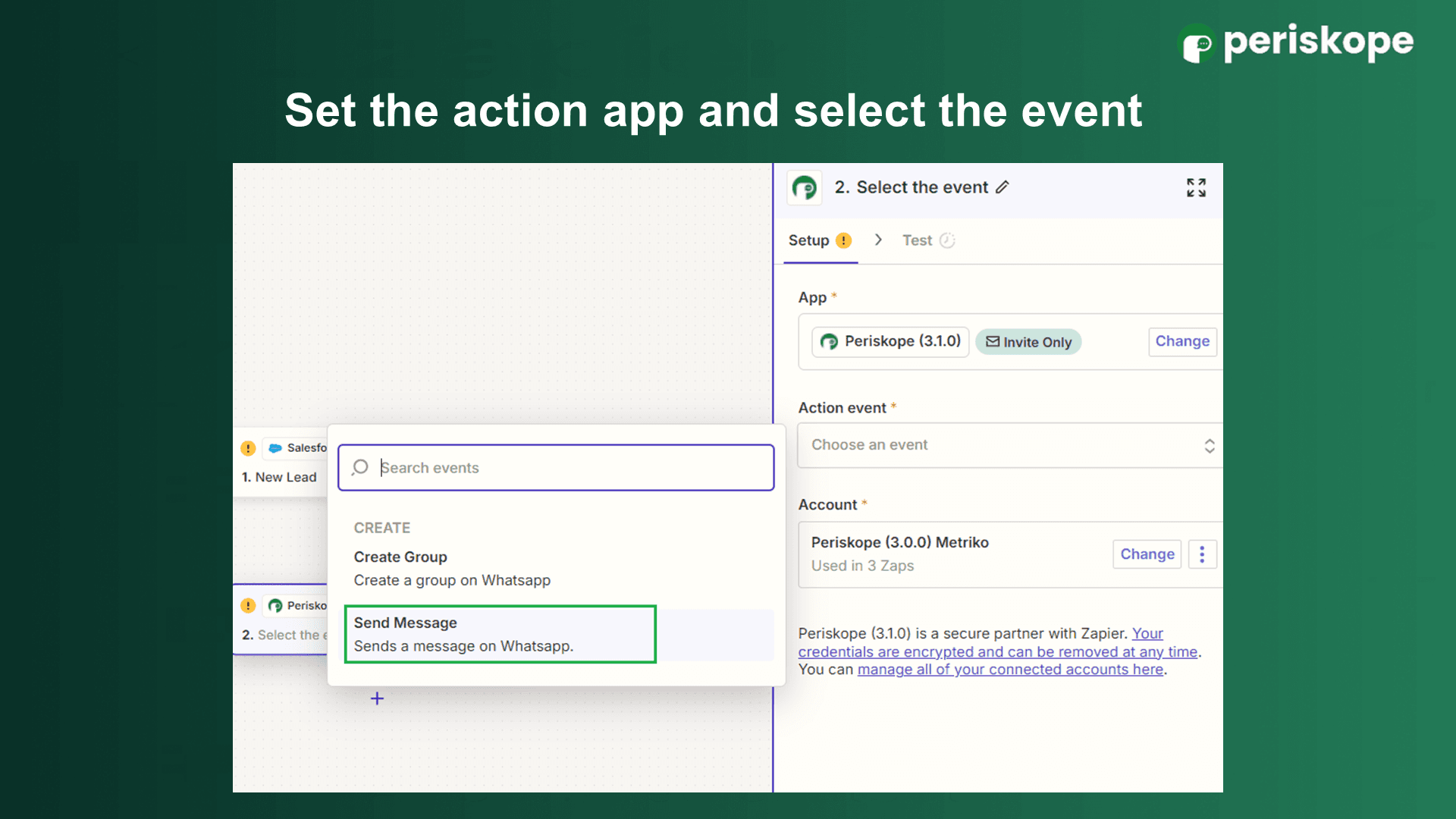Click the Periskope logo in step header

(x=805, y=187)
